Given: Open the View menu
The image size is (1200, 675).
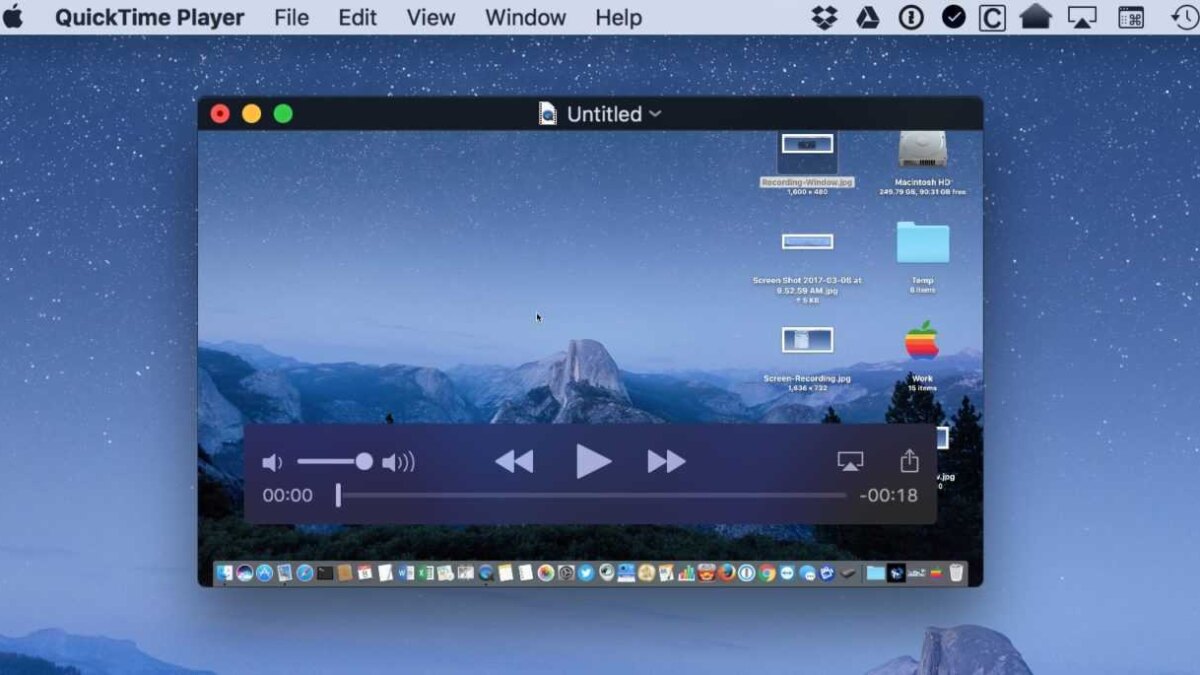Looking at the screenshot, I should click(430, 17).
